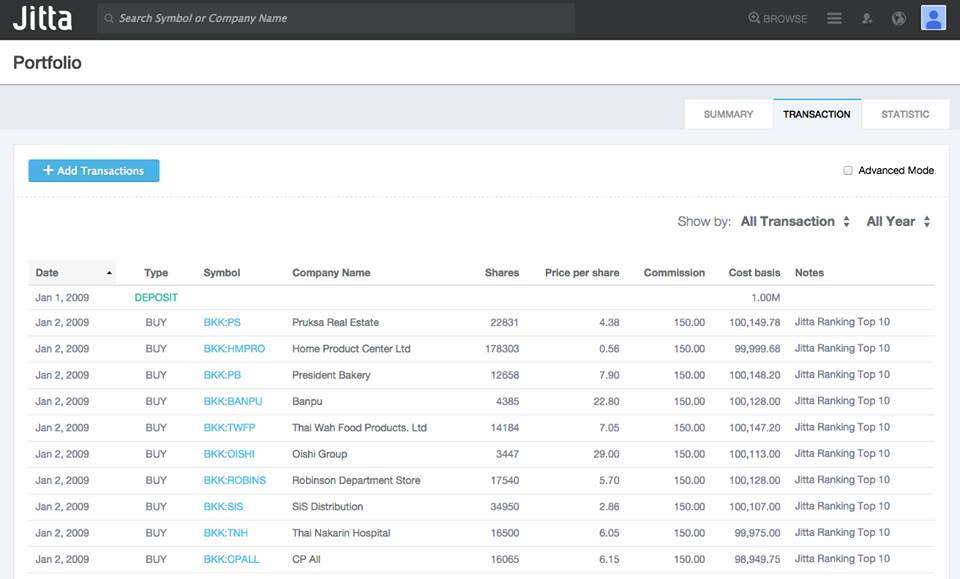Click the Commission column header

pyautogui.click(x=674, y=272)
